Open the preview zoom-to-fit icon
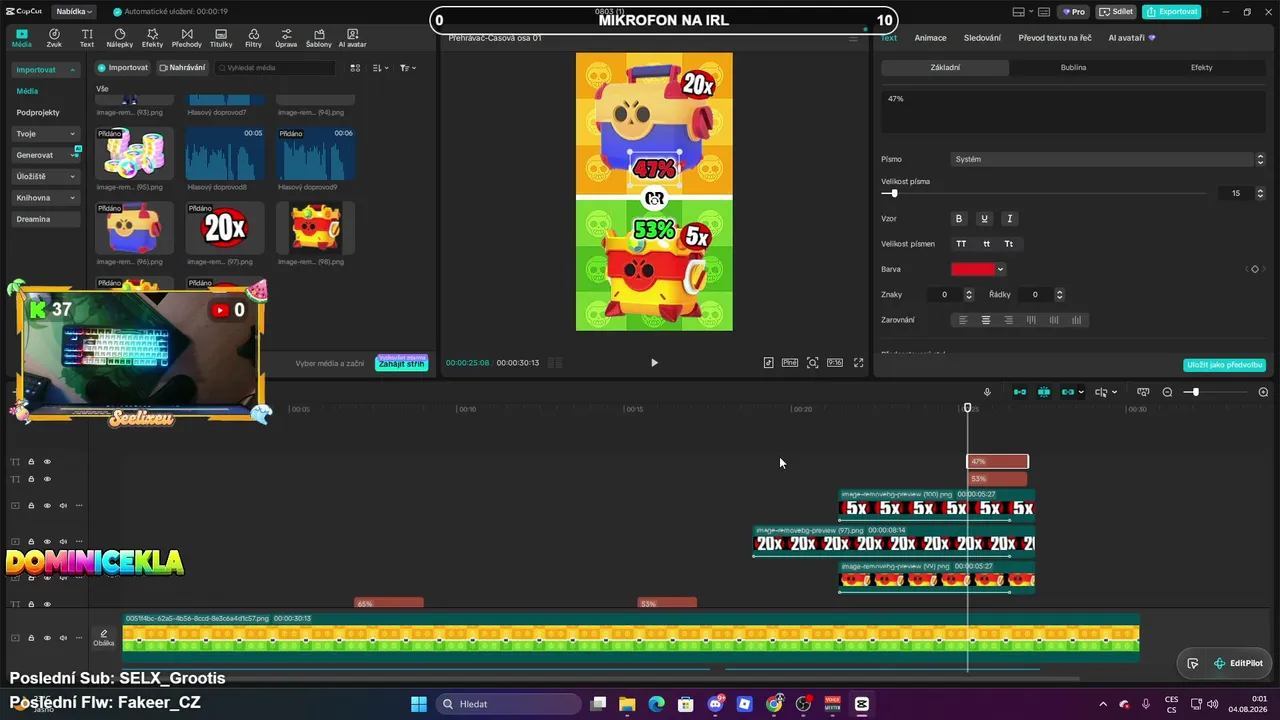 812,363
